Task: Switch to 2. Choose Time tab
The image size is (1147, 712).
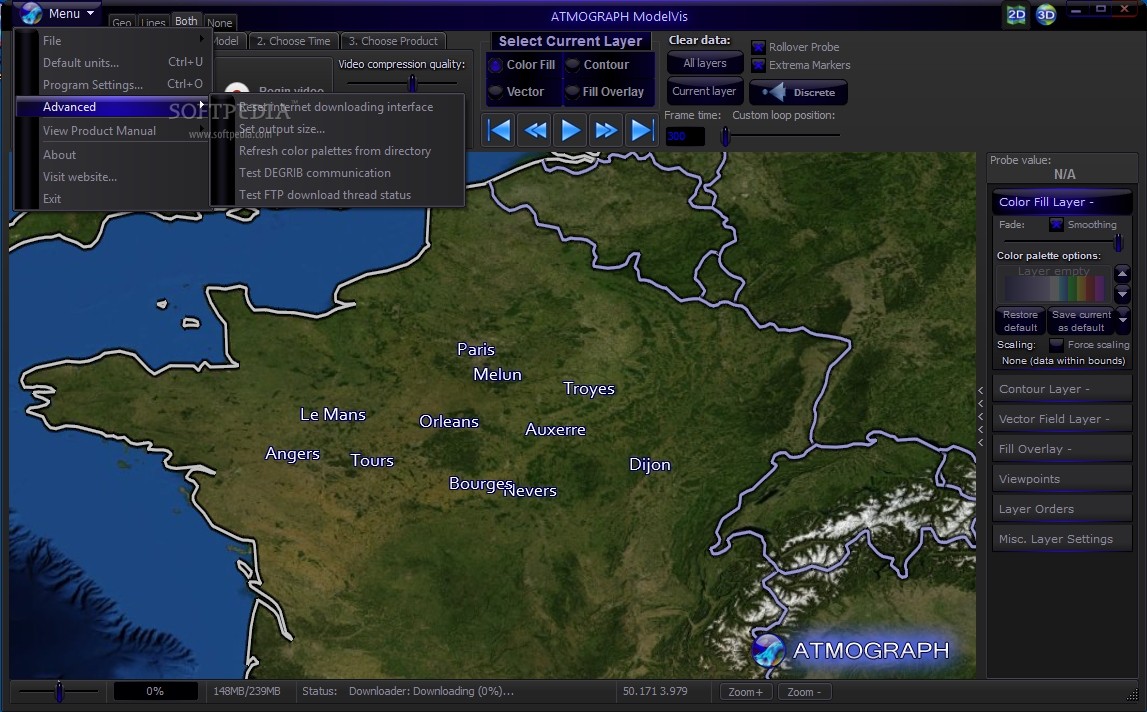Action: 293,41
